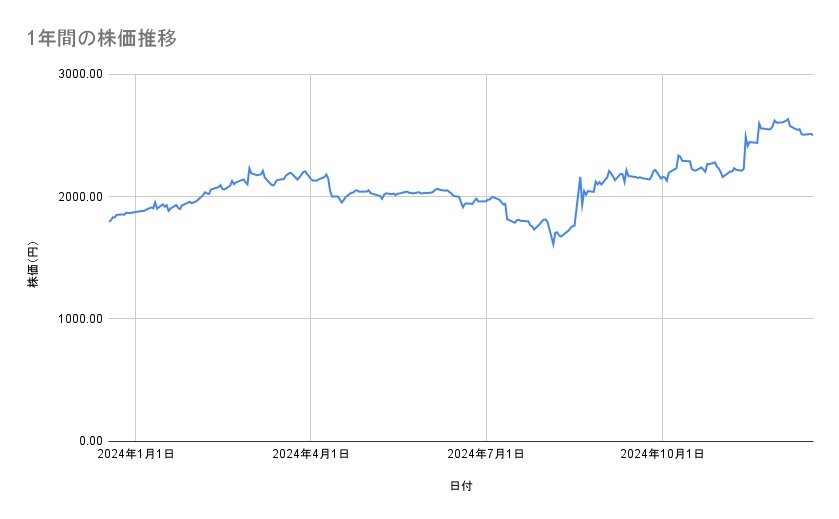Click the line where it crosses the 2024年4月1日 gridline

[311, 179]
